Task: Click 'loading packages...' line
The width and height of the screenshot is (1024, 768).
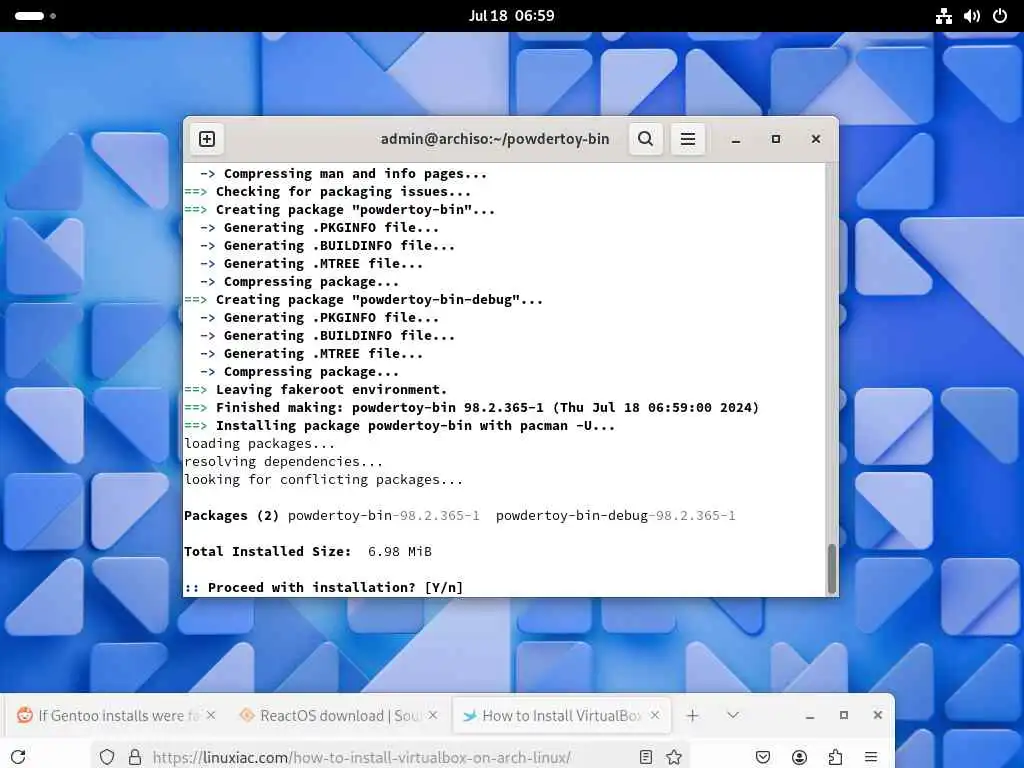Action: coord(259,443)
